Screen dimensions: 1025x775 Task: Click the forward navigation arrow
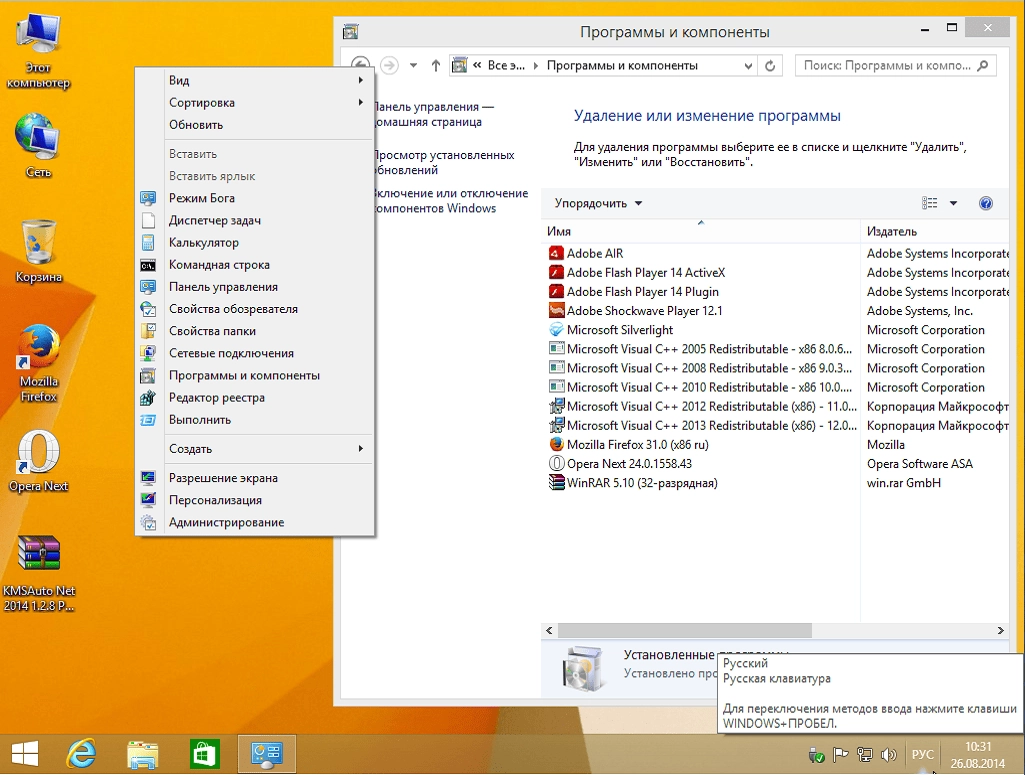pyautogui.click(x=390, y=65)
